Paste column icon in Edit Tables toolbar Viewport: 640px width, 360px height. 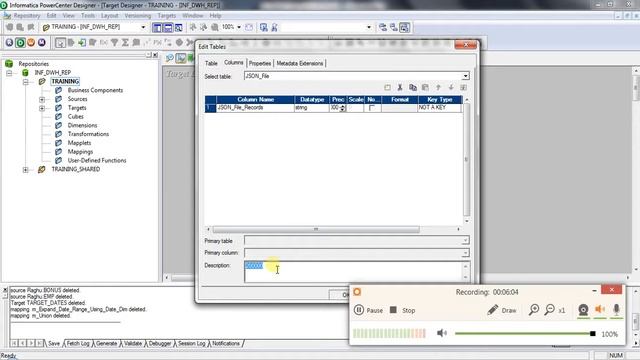(x=425, y=87)
